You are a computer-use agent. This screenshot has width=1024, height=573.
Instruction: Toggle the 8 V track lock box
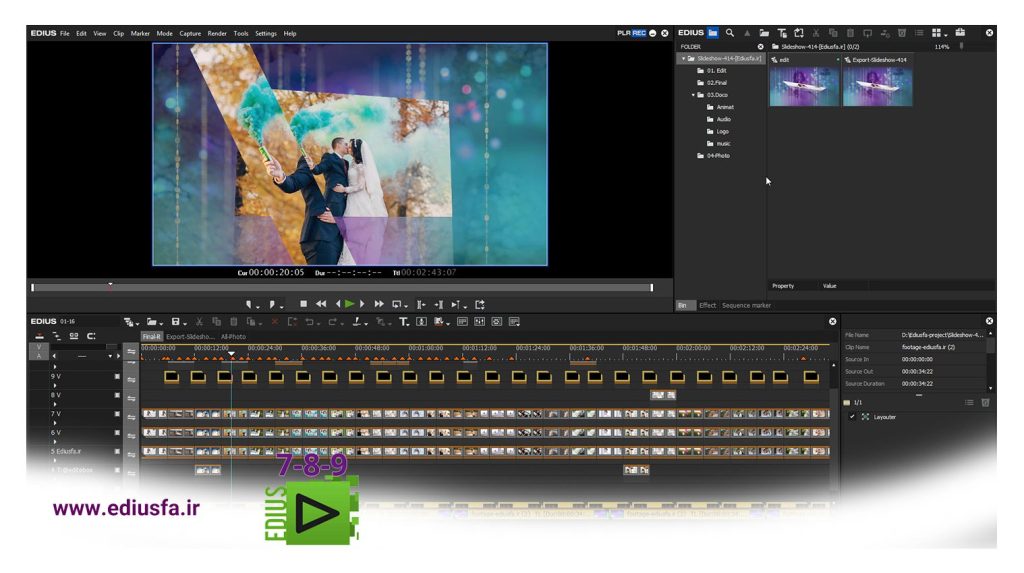pyautogui.click(x=118, y=395)
